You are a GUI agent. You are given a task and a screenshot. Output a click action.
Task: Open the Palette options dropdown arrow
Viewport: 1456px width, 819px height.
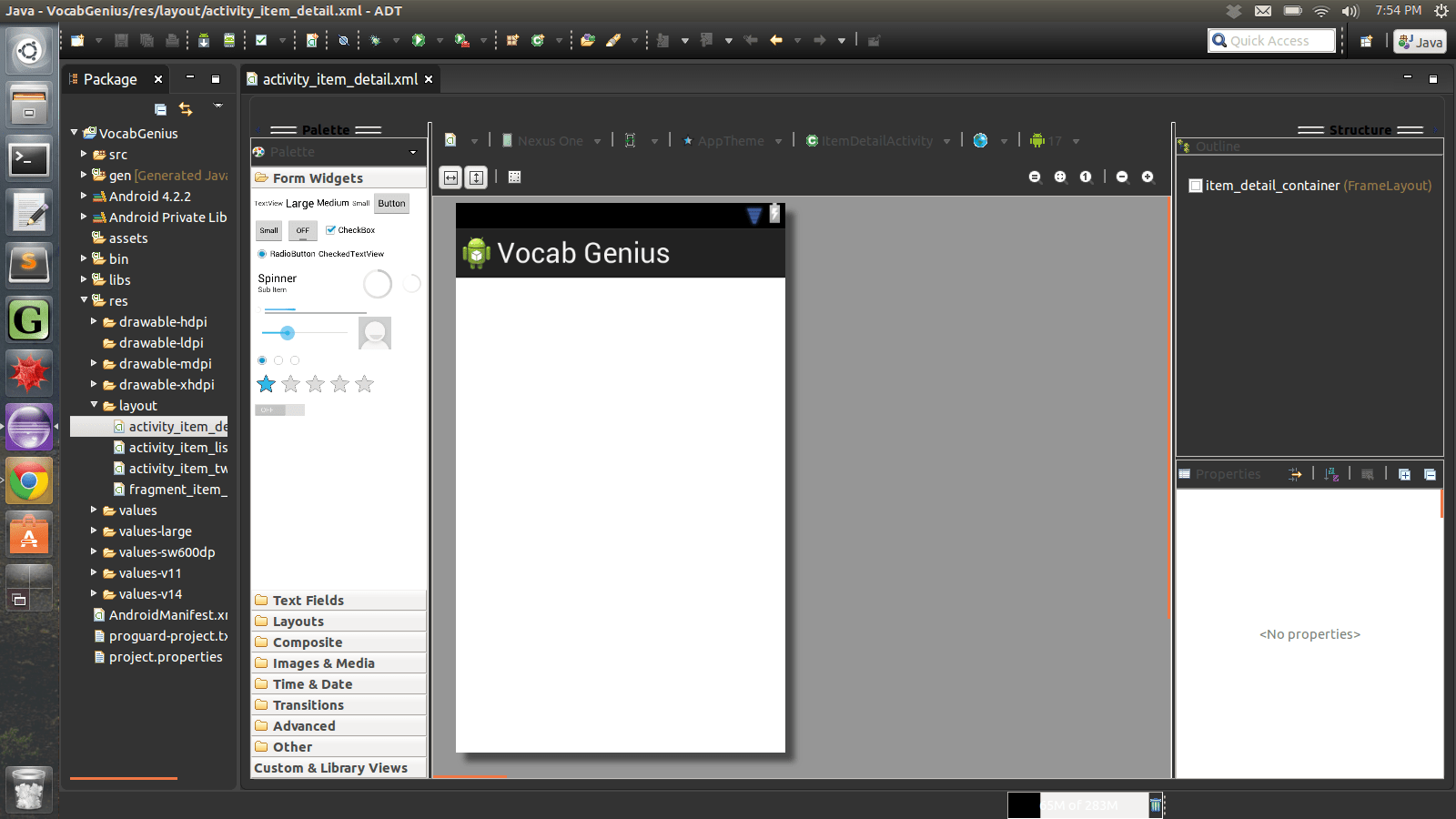[x=413, y=152]
